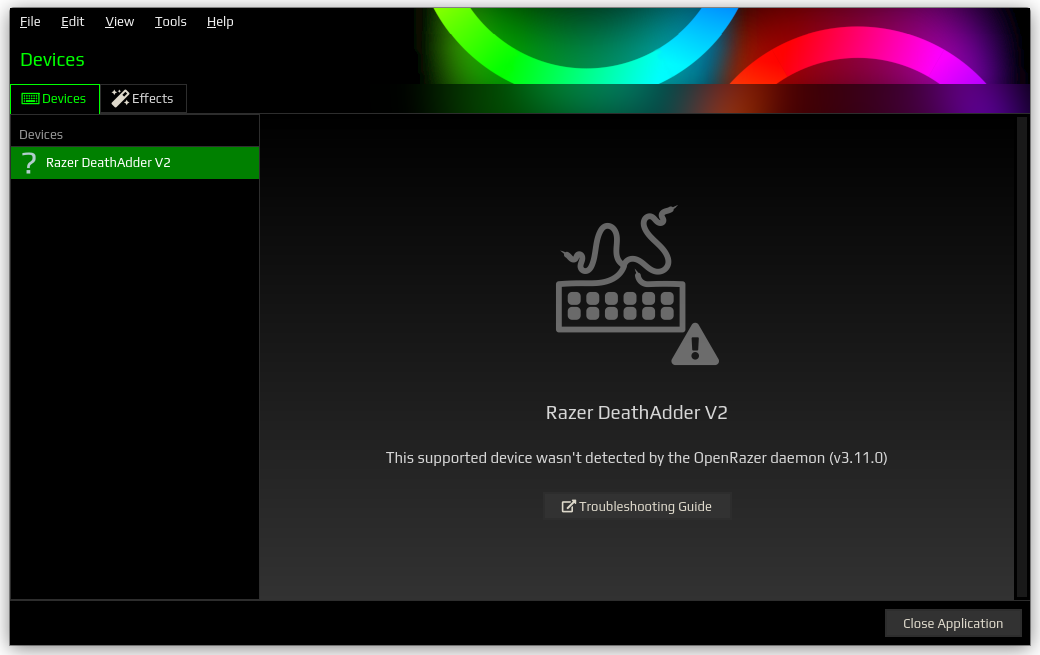Screen dimensions: 1040x655
Task: Open the File menu
Action: (x=30, y=22)
